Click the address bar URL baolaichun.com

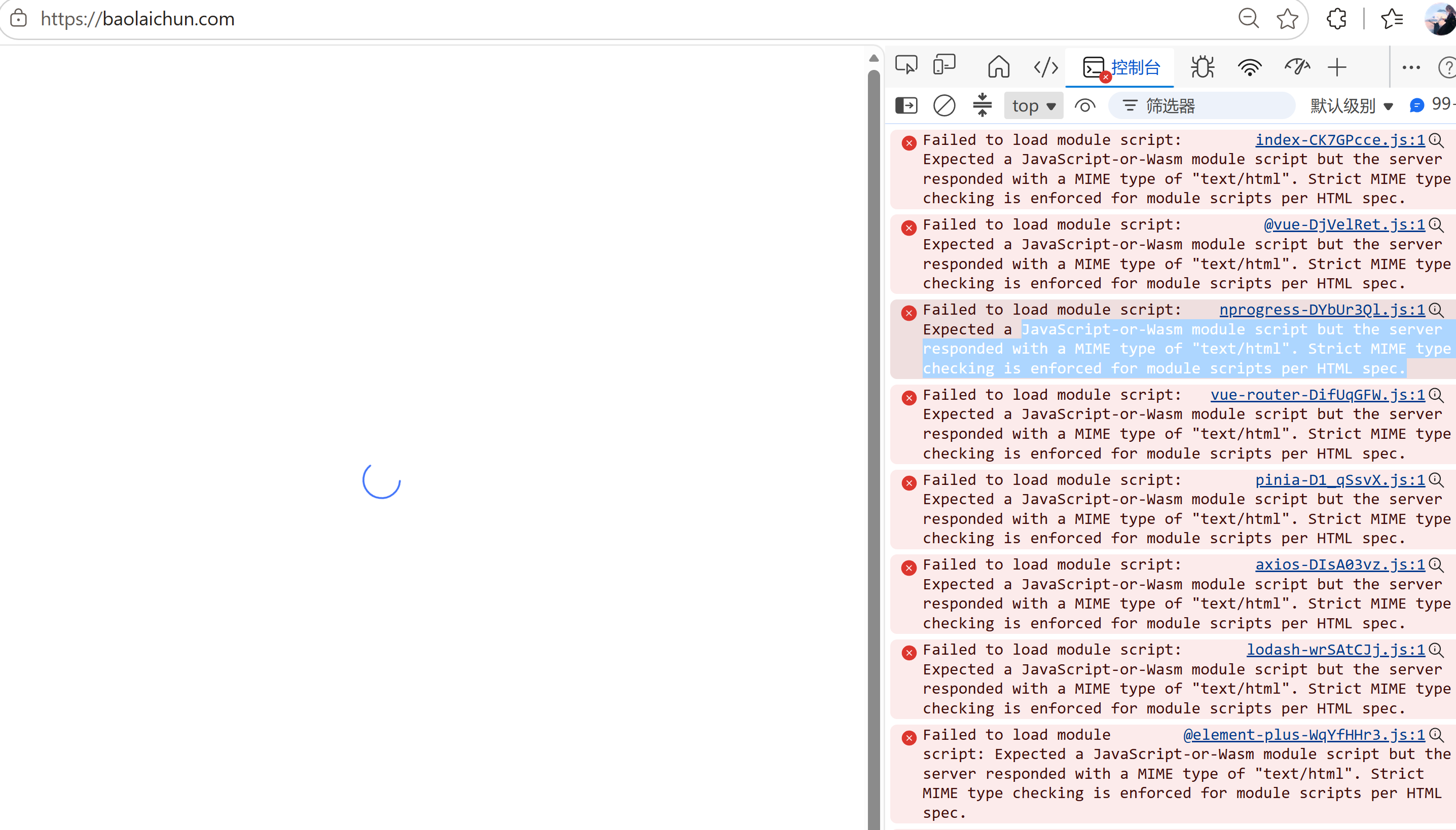137,19
